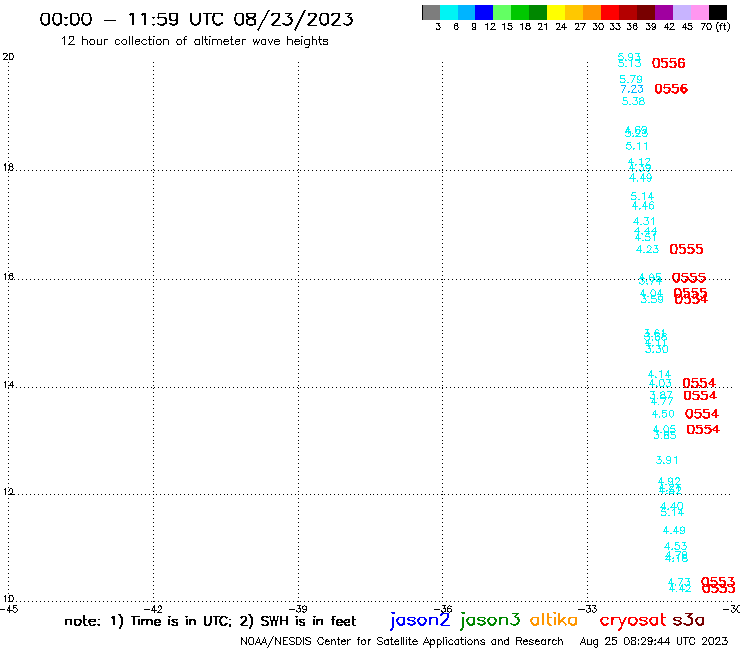Click the pink swatch in color scale
This screenshot has width=740, height=650.
coord(699,12)
